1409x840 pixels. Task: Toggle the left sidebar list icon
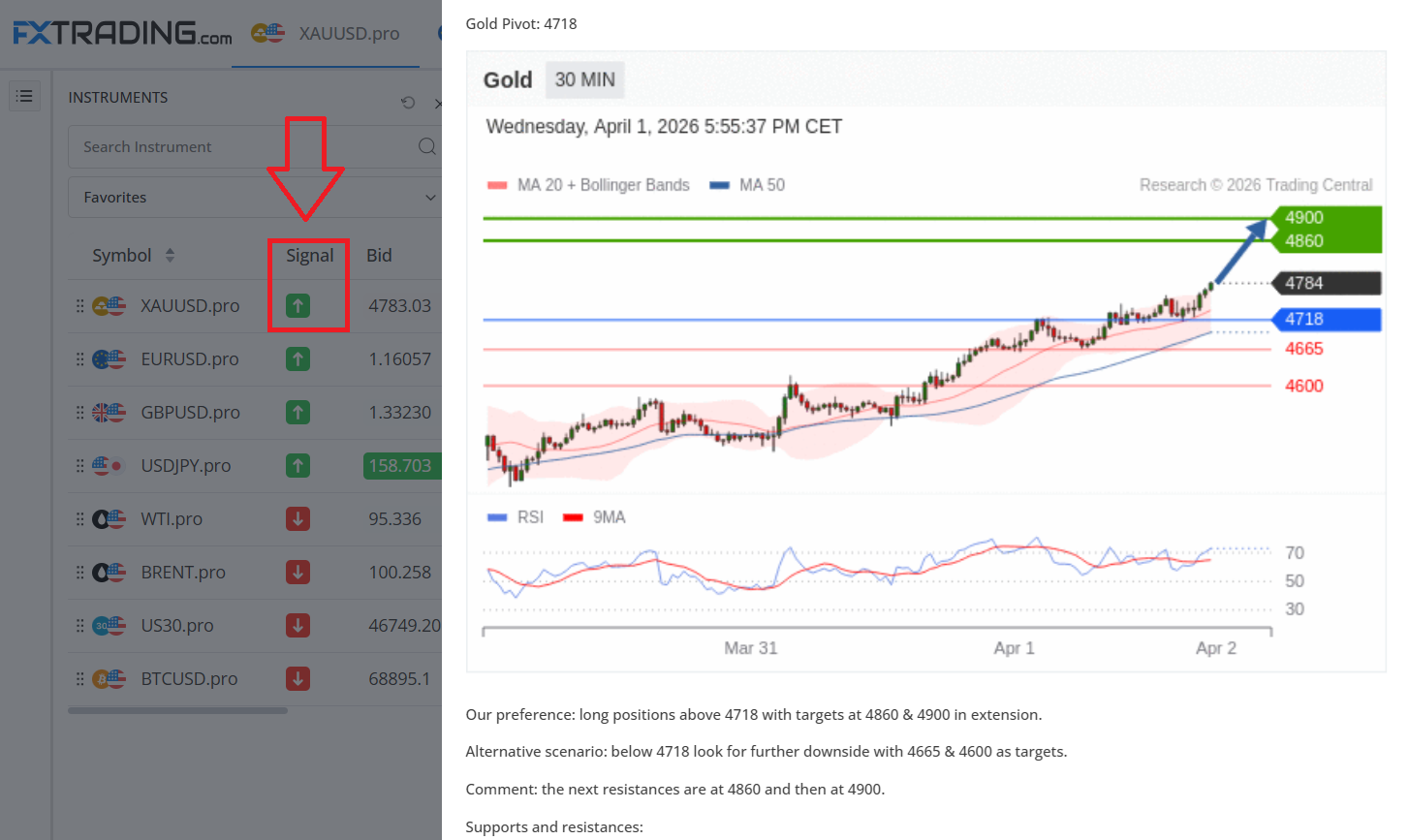tap(24, 96)
